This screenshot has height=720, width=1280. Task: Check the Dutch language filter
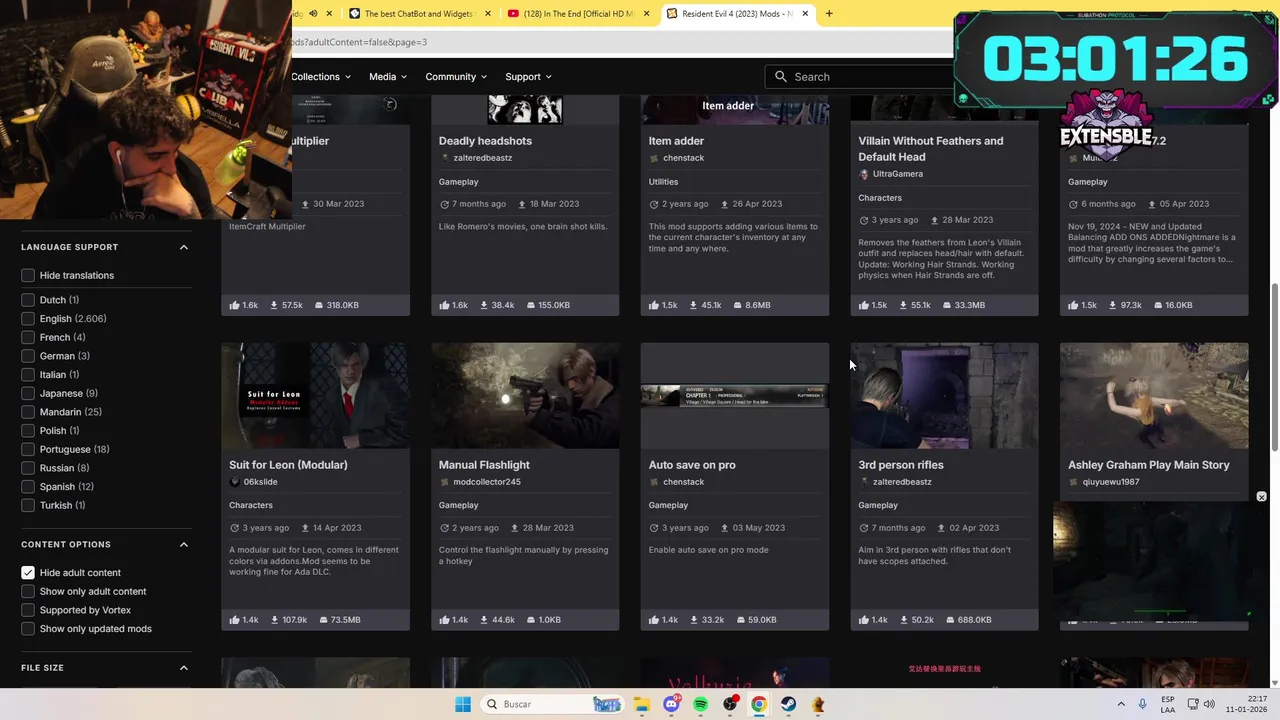[28, 300]
